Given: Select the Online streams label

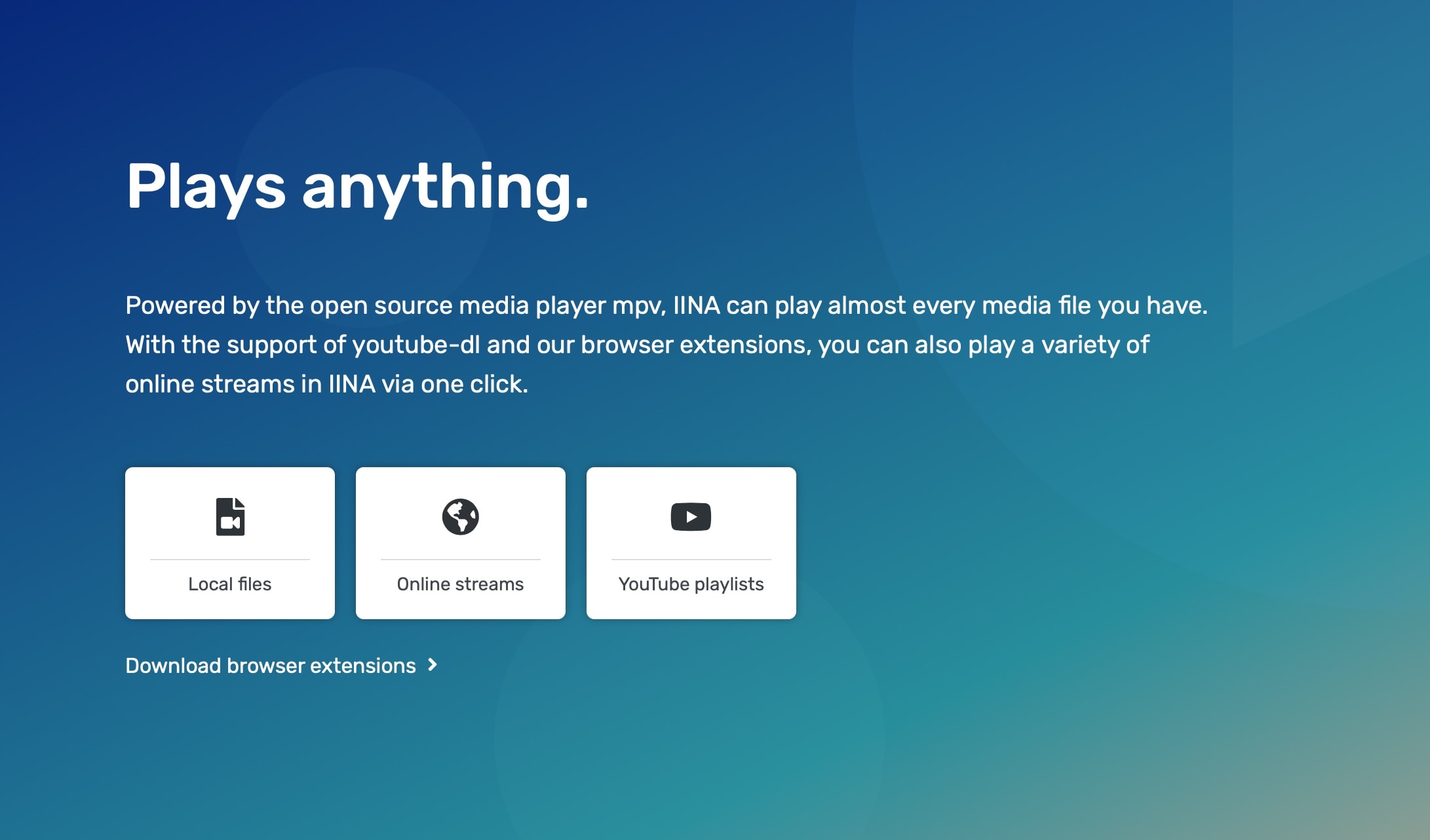Looking at the screenshot, I should [461, 584].
